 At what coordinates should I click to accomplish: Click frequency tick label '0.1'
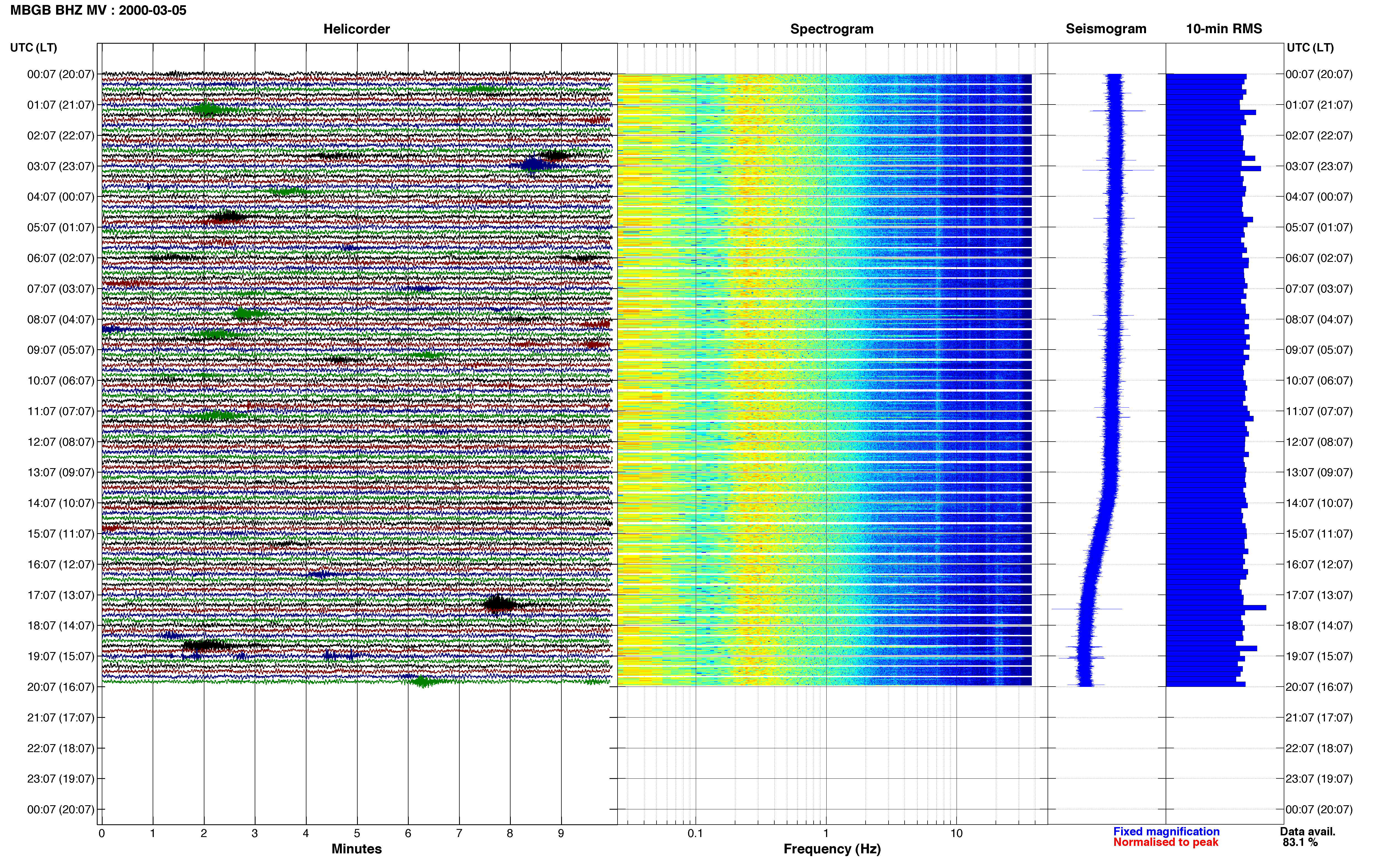[x=695, y=833]
